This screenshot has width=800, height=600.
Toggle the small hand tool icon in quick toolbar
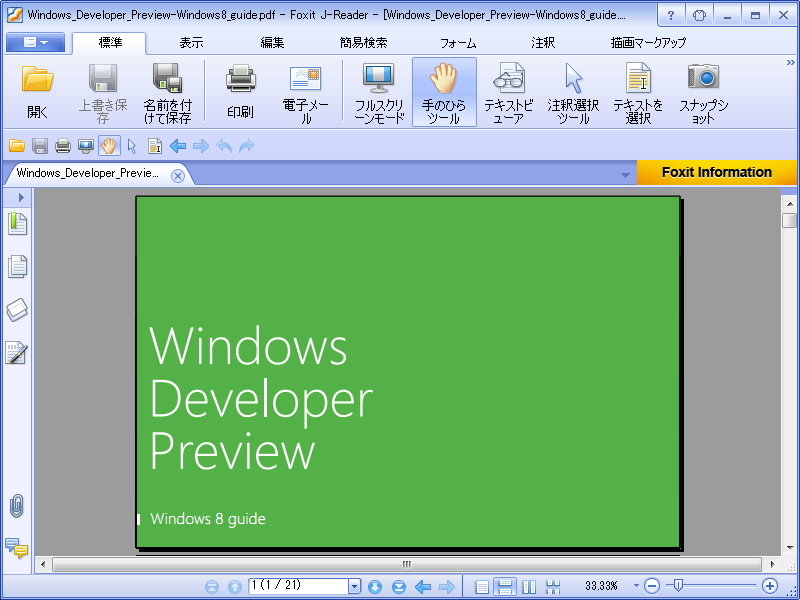point(109,146)
